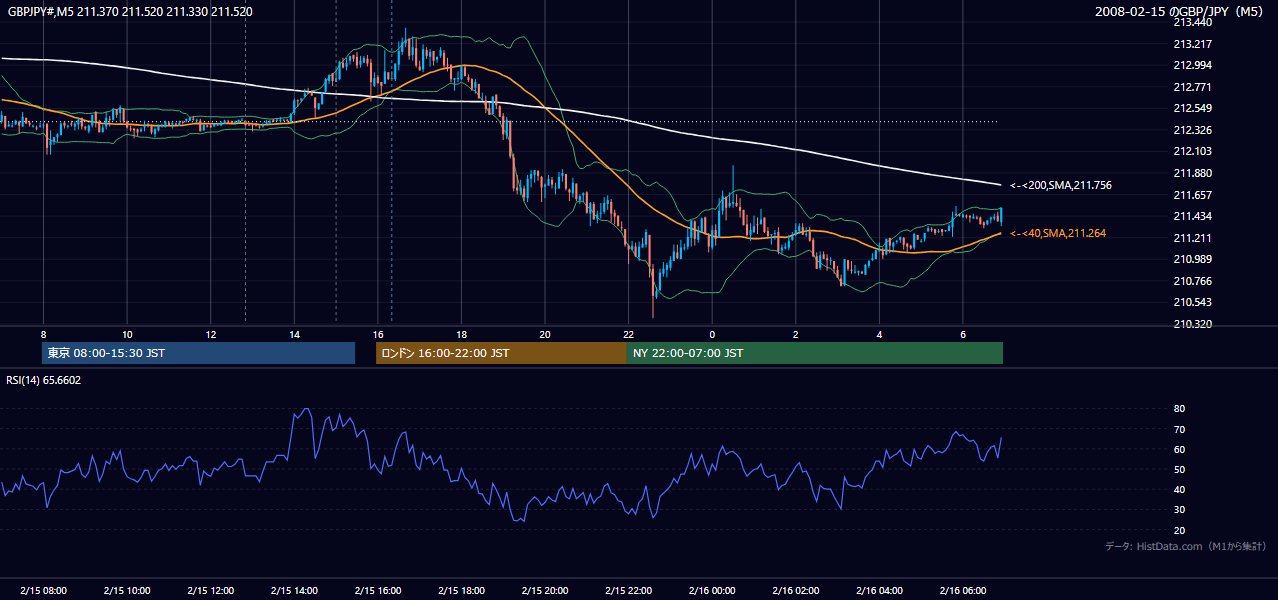Viewport: 1278px width, 600px height.
Task: Click hour label 8 on chart time axis
Action: 43,333
